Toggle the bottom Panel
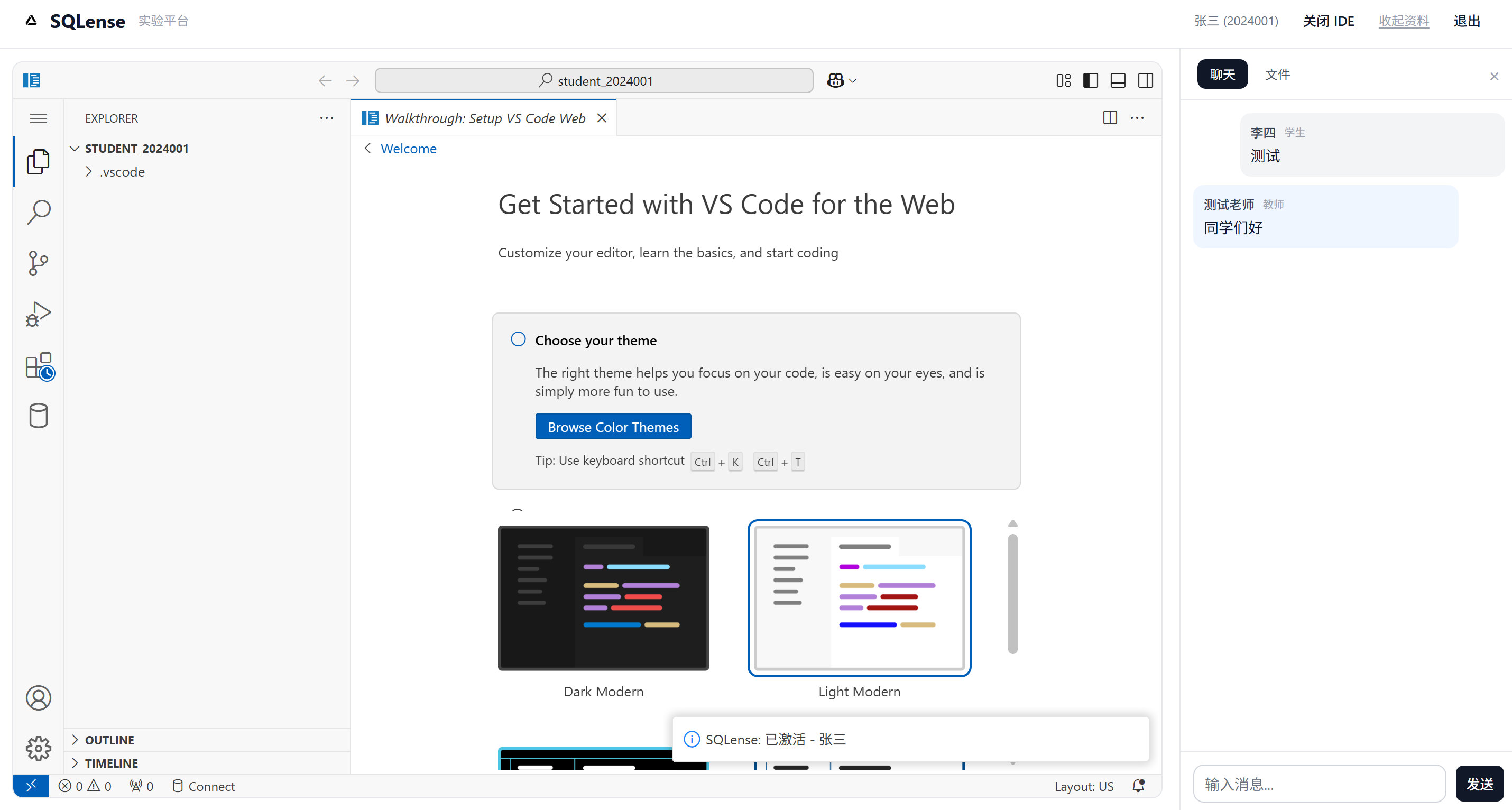This screenshot has width=1512, height=810. 1118,80
